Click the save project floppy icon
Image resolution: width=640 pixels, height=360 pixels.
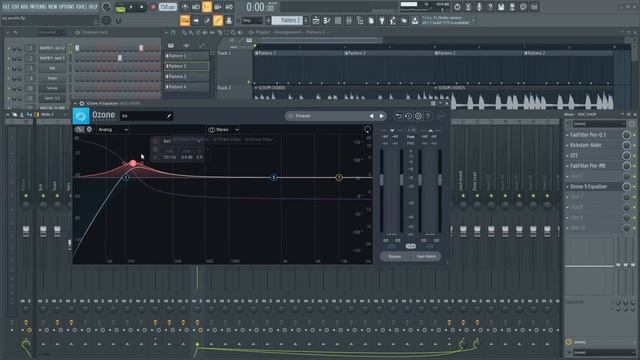click(501, 7)
